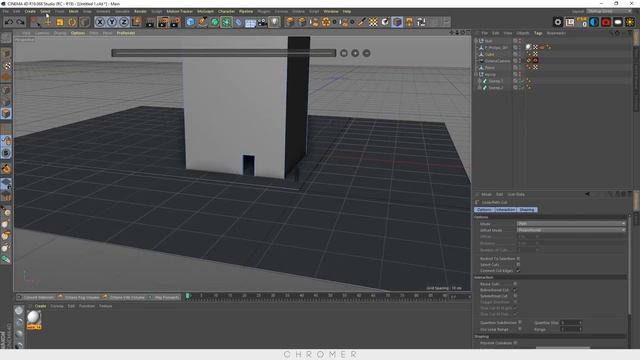Viewport: 640px width, 360px height.
Task: Switch to Edges mode
Action: (x=6, y=102)
